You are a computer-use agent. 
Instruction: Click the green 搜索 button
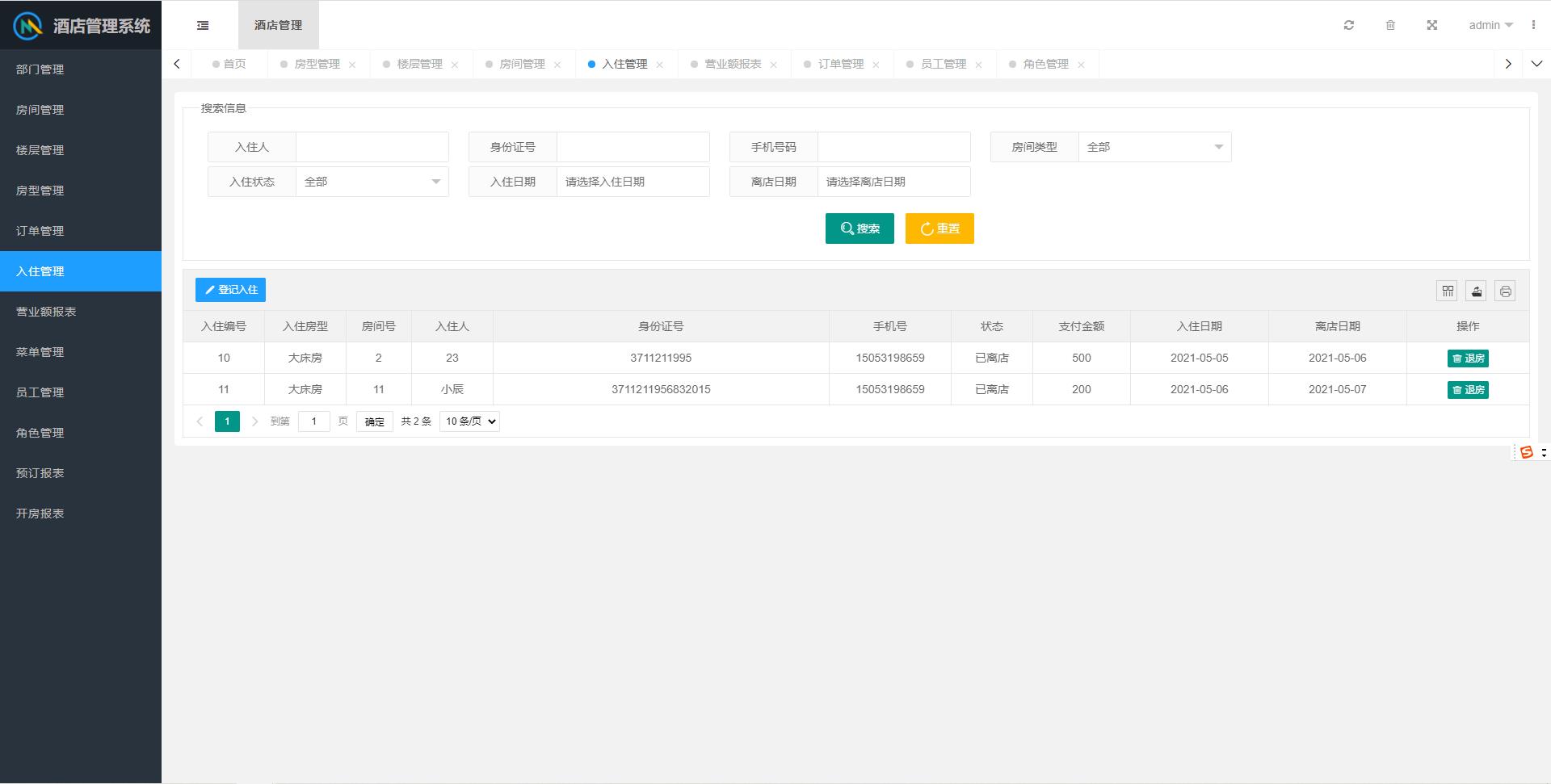[x=860, y=228]
